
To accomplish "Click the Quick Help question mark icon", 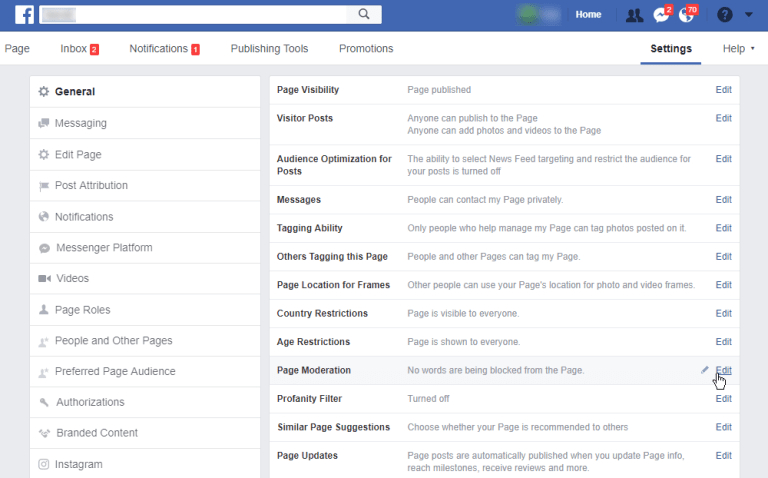I will (x=725, y=15).
